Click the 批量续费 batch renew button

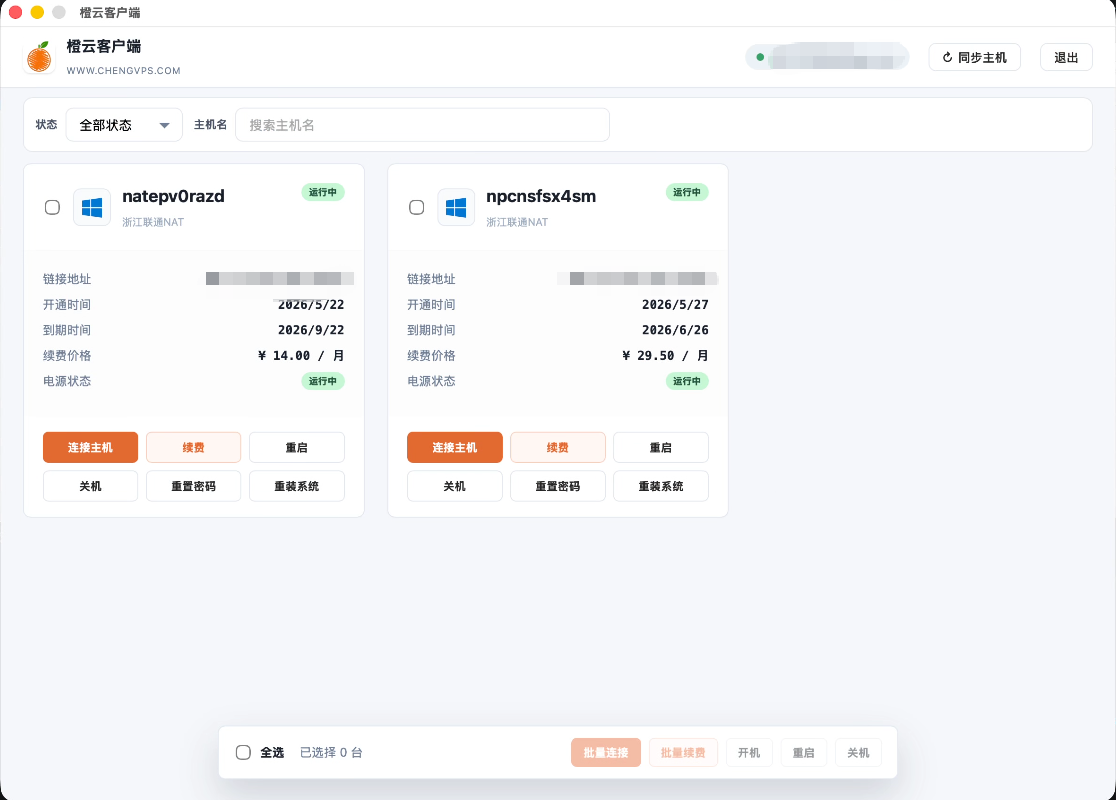tap(683, 752)
